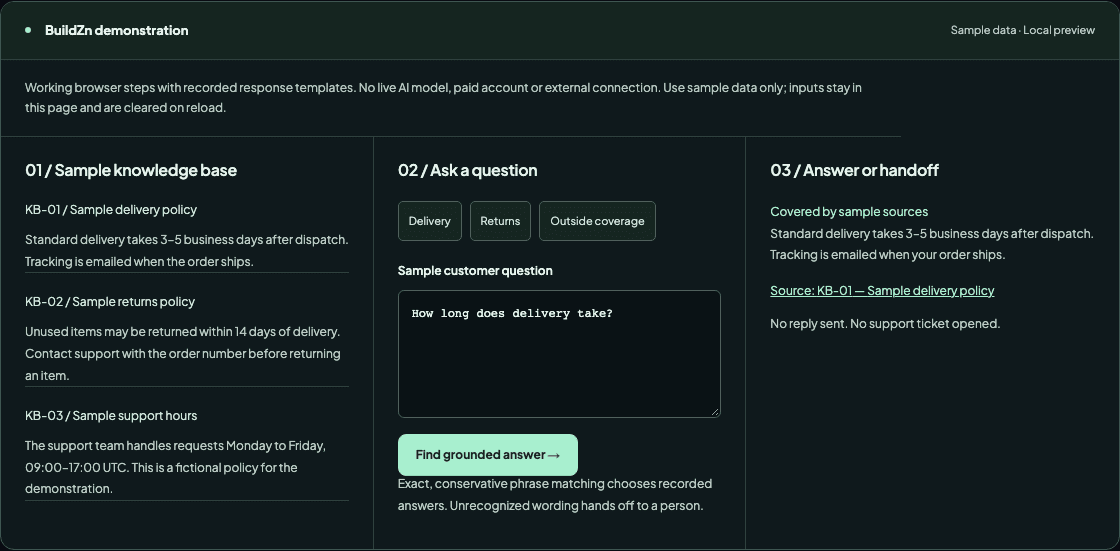Click the KB-03 / Sample support hours title
The width and height of the screenshot is (1120, 551).
tap(111, 415)
